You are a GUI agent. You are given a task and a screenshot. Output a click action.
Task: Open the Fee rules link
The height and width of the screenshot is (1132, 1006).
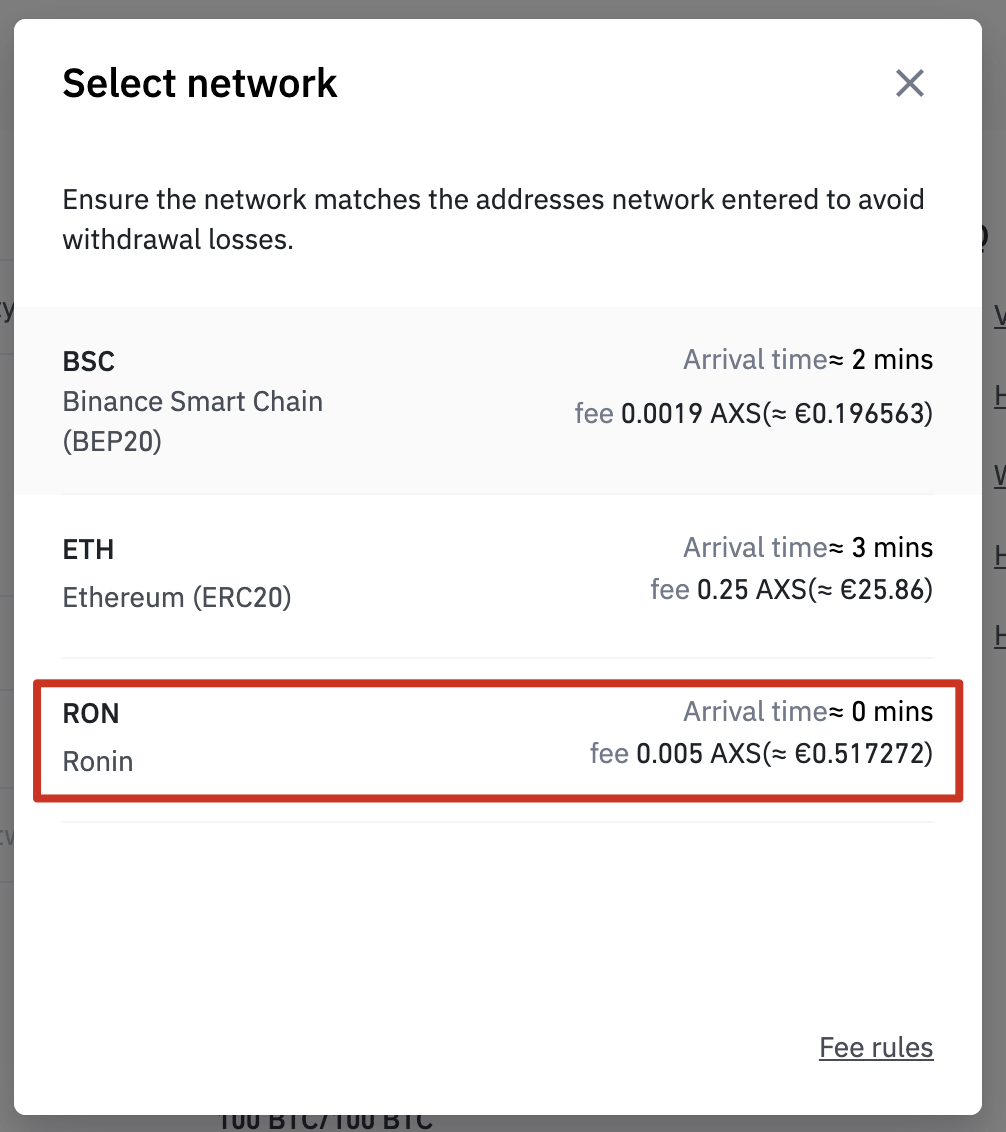click(875, 1047)
